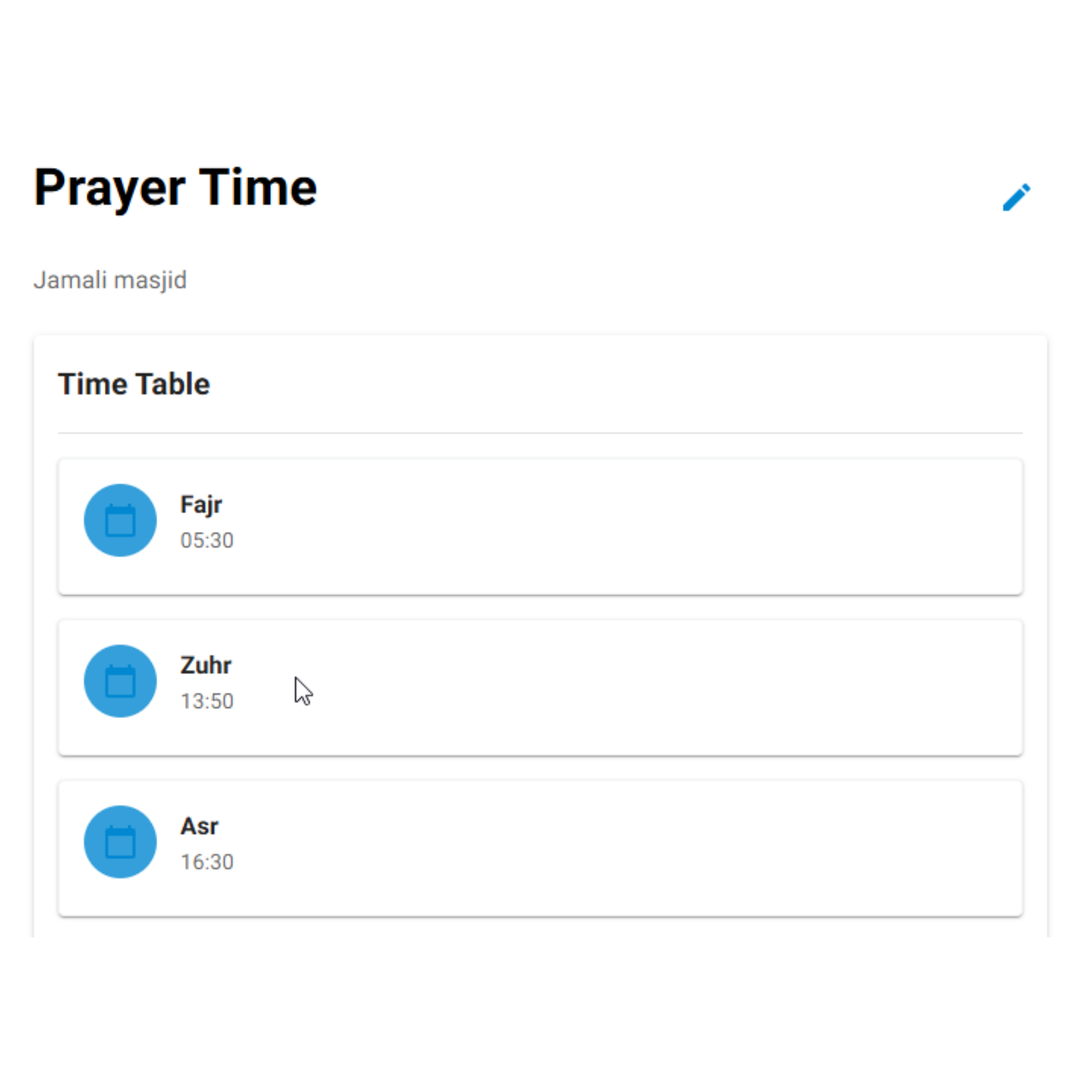Click the Asr time 16:30
Viewport: 1080px width, 1080px height.
click(207, 862)
